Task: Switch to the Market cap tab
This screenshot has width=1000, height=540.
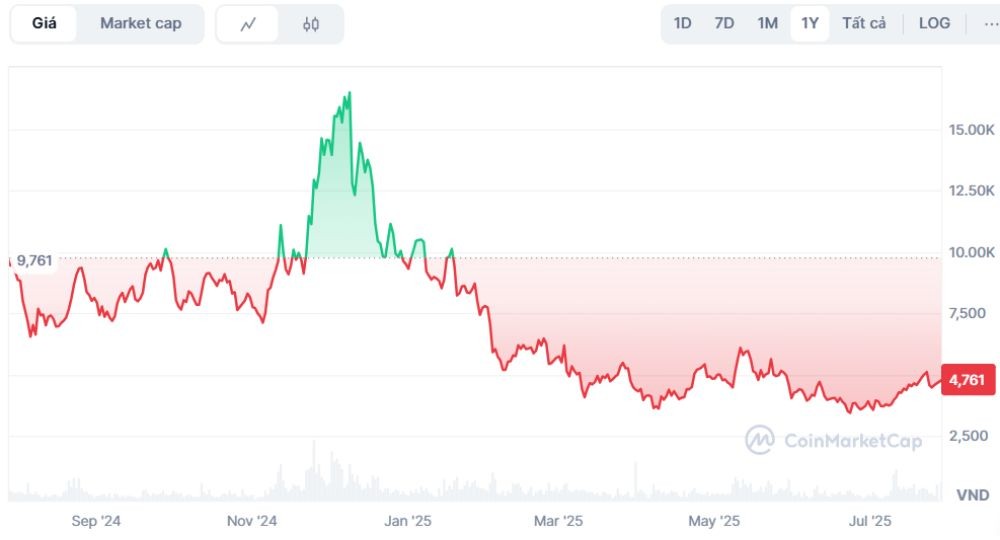Action: [140, 23]
